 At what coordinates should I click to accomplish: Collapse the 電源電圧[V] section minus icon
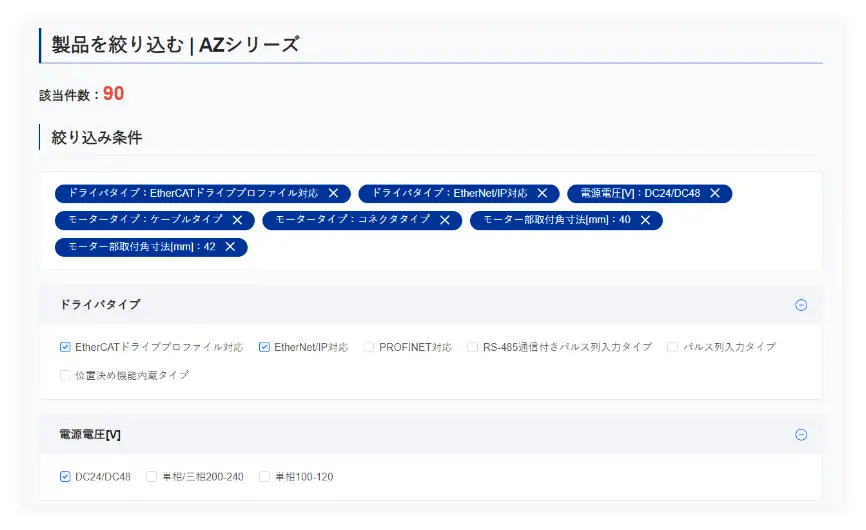click(x=801, y=434)
